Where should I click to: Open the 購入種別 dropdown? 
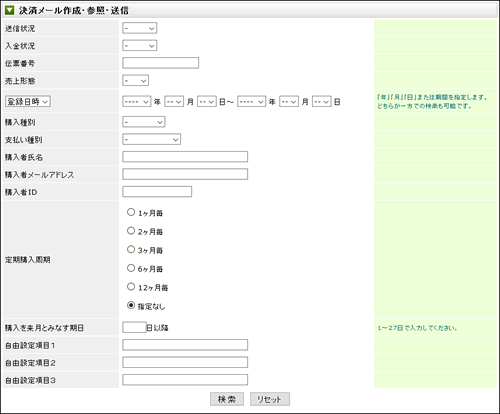[144, 122]
